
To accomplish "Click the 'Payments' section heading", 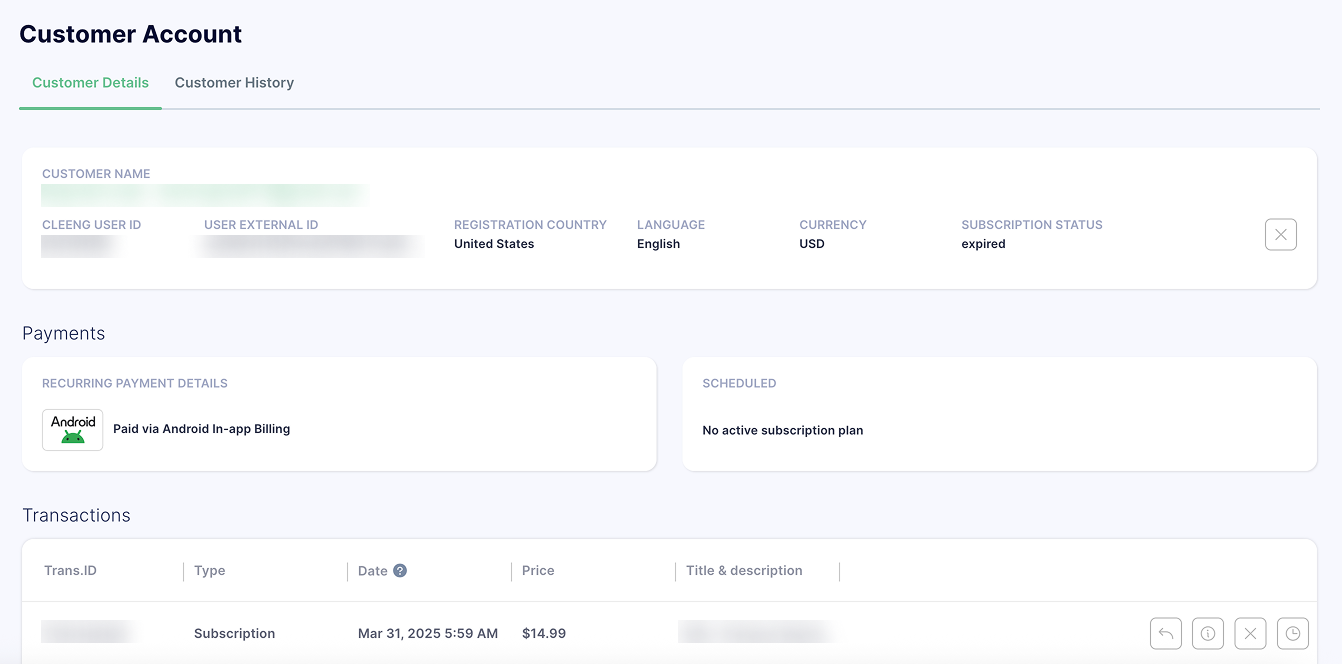I will pyautogui.click(x=64, y=333).
